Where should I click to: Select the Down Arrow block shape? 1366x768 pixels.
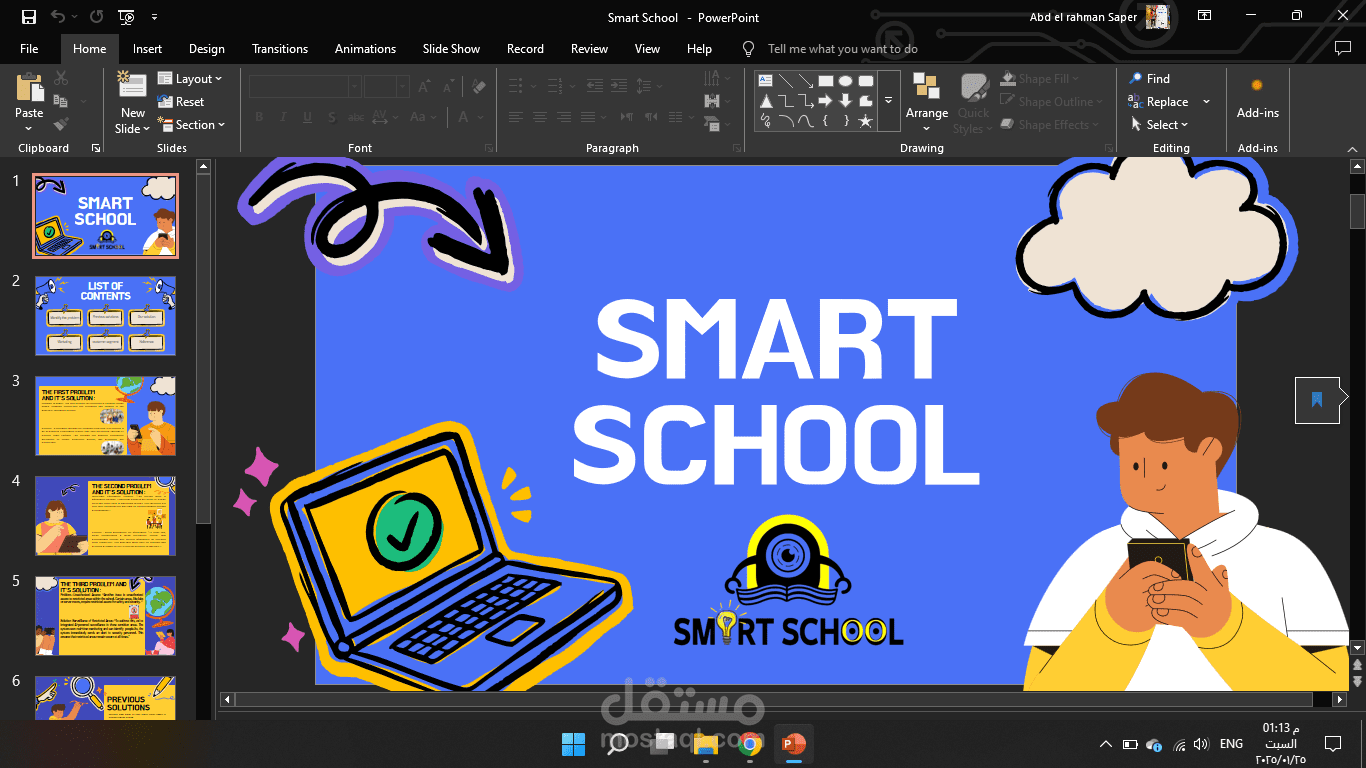[846, 101]
